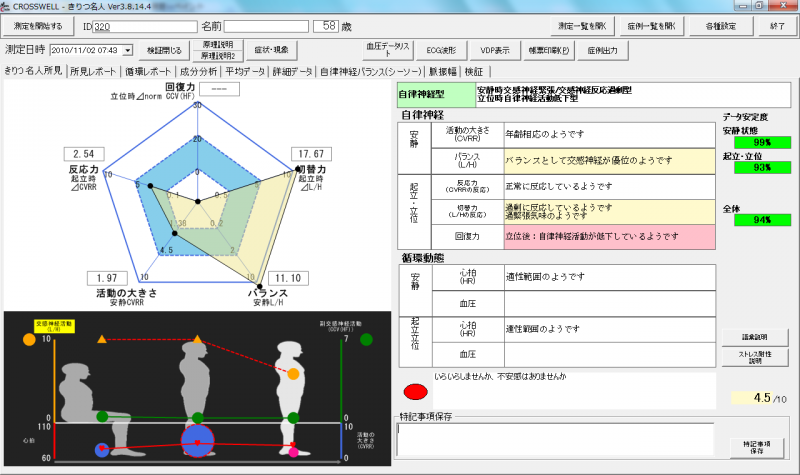Click the ID input field

pyautogui.click(x=150, y=25)
